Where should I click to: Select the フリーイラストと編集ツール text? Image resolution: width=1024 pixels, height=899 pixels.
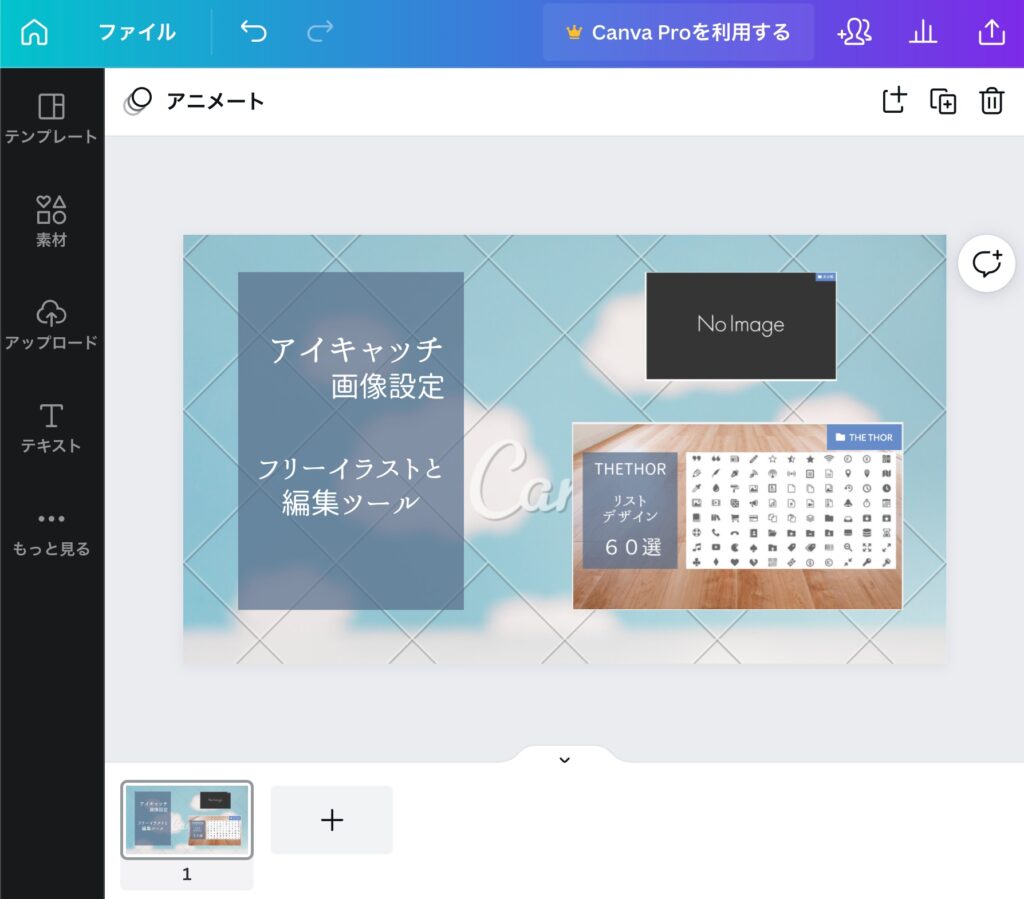pyautogui.click(x=351, y=485)
